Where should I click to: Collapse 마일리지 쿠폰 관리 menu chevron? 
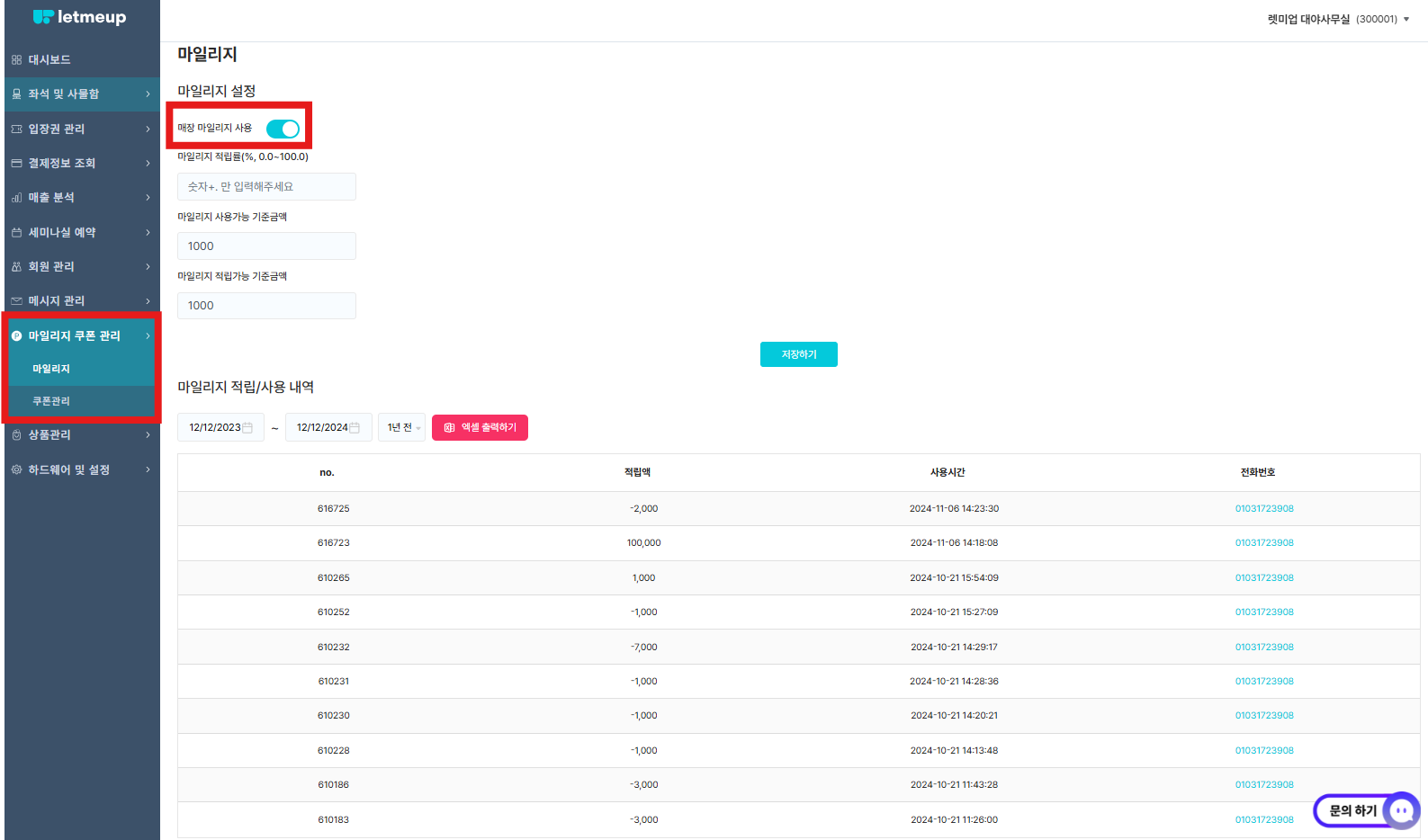click(148, 336)
